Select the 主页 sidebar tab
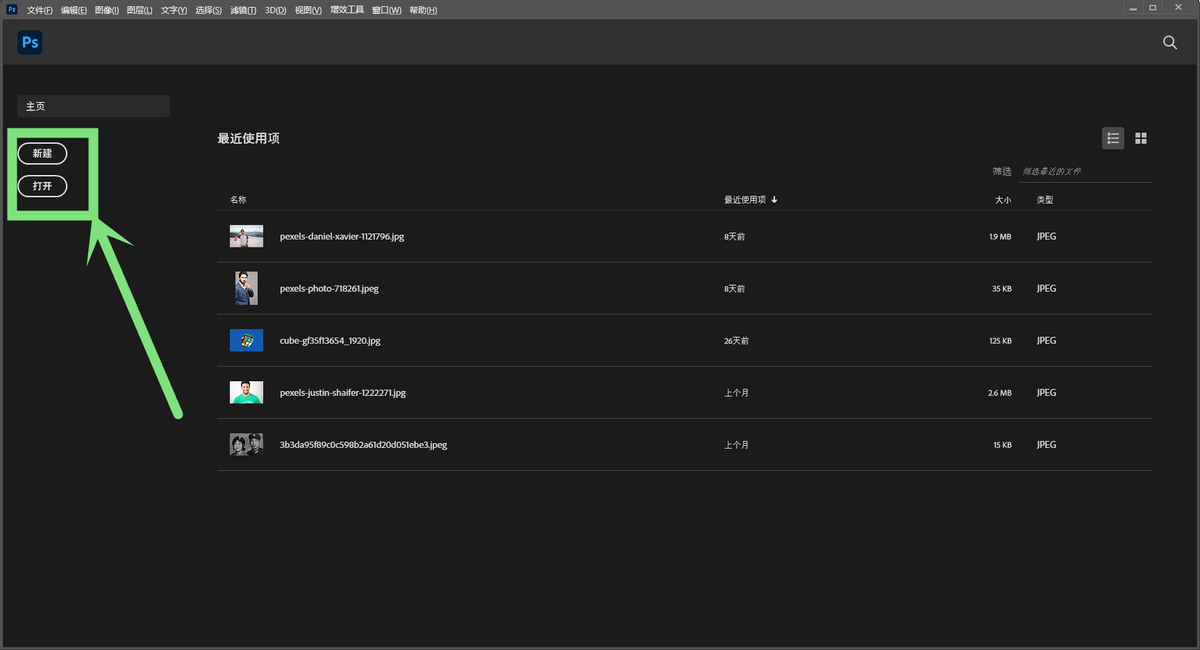 [93, 106]
